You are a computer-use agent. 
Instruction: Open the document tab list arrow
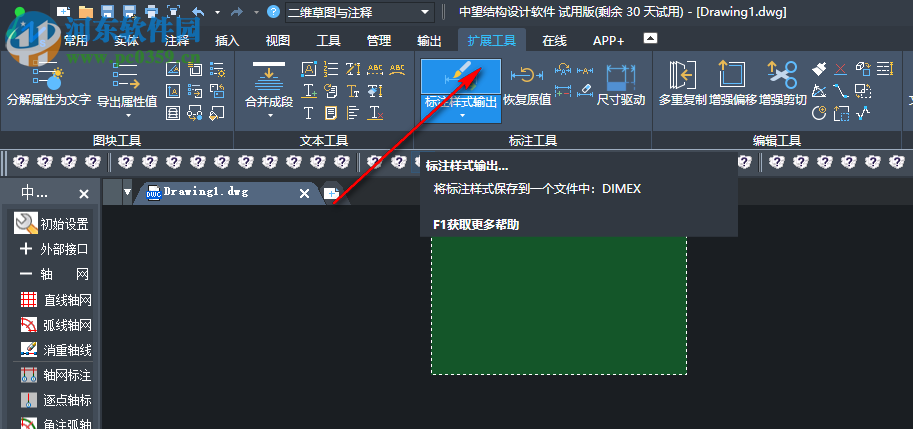coord(127,193)
